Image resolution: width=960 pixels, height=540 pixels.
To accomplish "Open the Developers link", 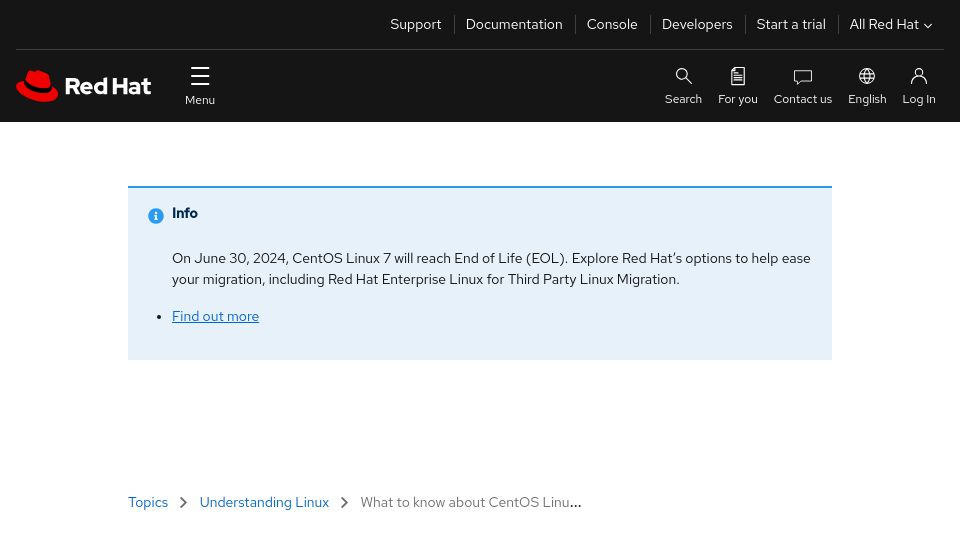I will (x=697, y=24).
